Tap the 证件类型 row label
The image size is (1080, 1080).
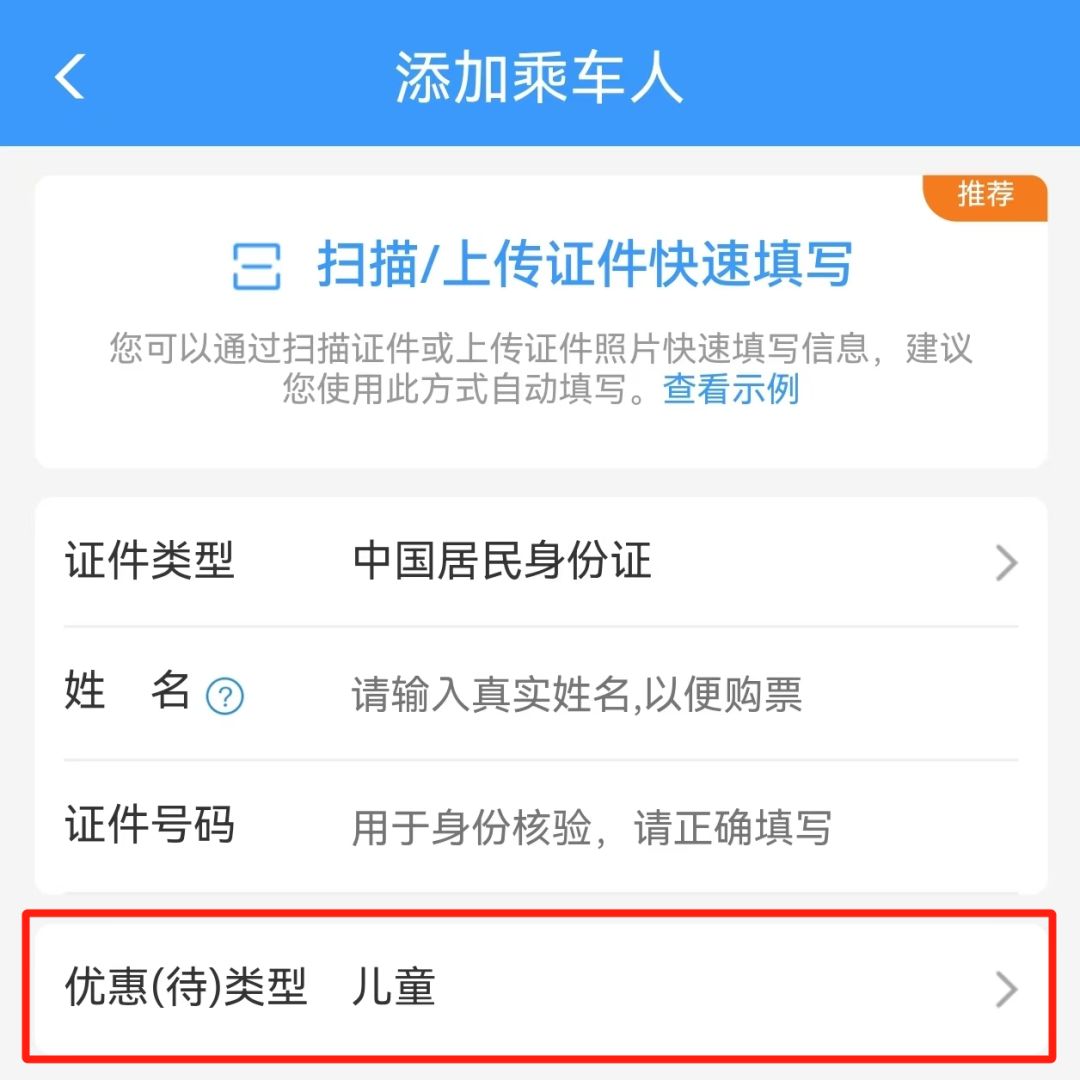(149, 561)
